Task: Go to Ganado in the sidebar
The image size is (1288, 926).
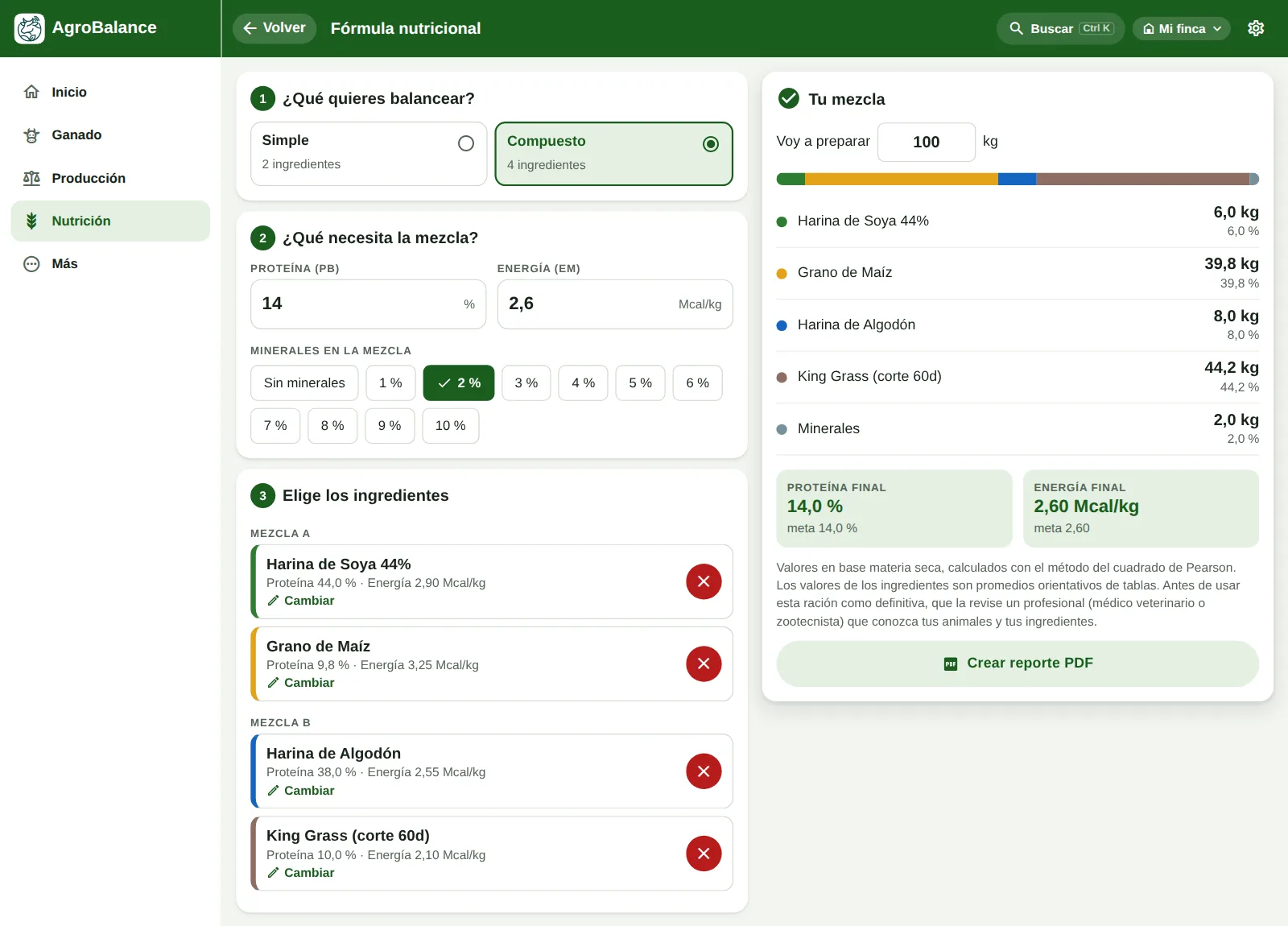Action: click(110, 135)
